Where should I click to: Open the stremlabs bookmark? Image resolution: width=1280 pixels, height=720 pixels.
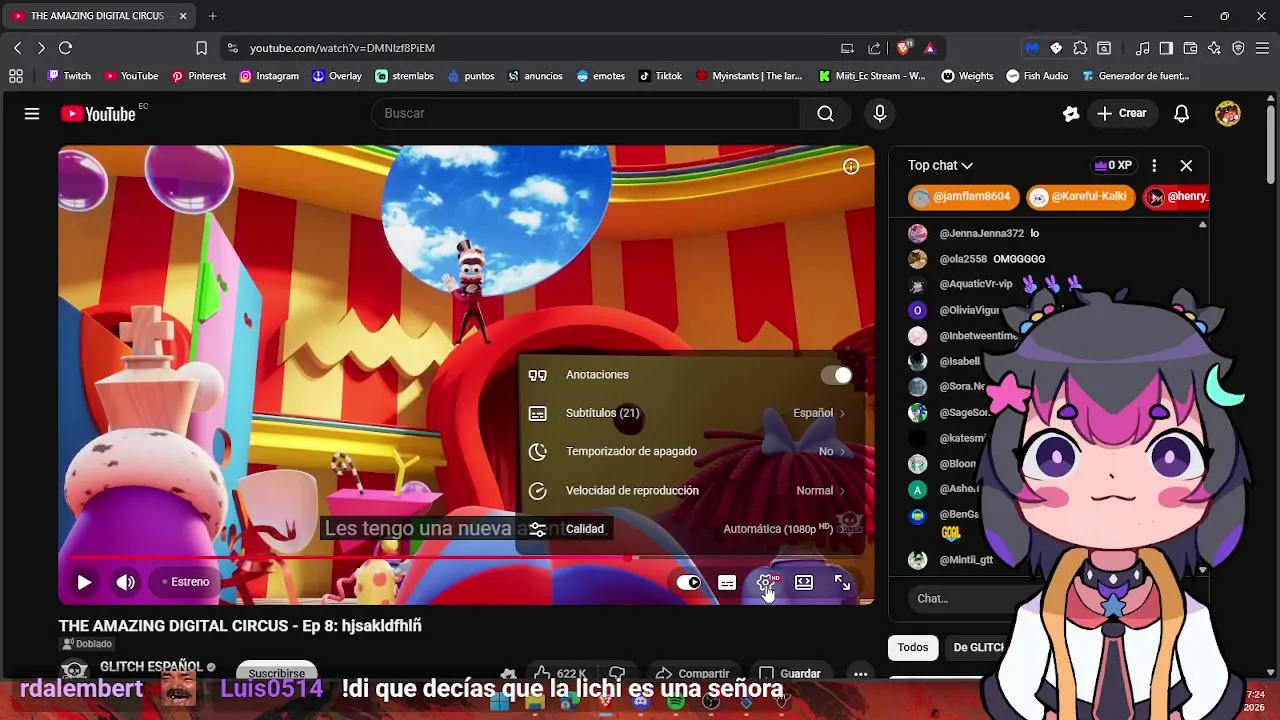pos(404,76)
